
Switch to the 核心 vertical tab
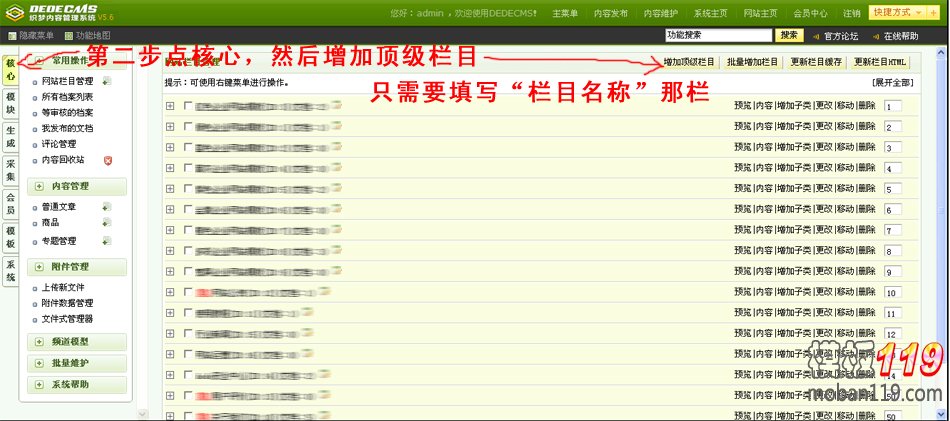(x=10, y=70)
